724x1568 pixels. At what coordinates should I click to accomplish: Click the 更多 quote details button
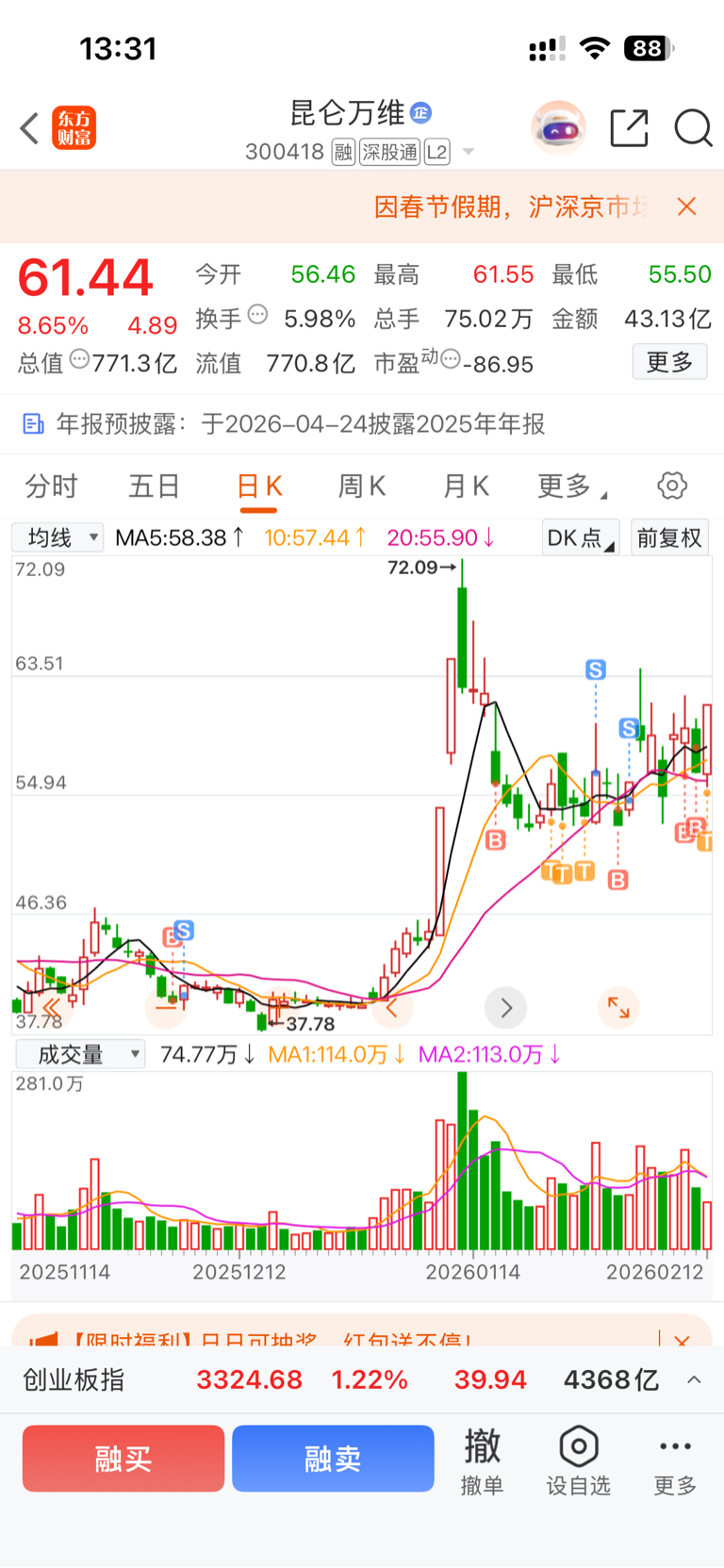click(x=669, y=362)
